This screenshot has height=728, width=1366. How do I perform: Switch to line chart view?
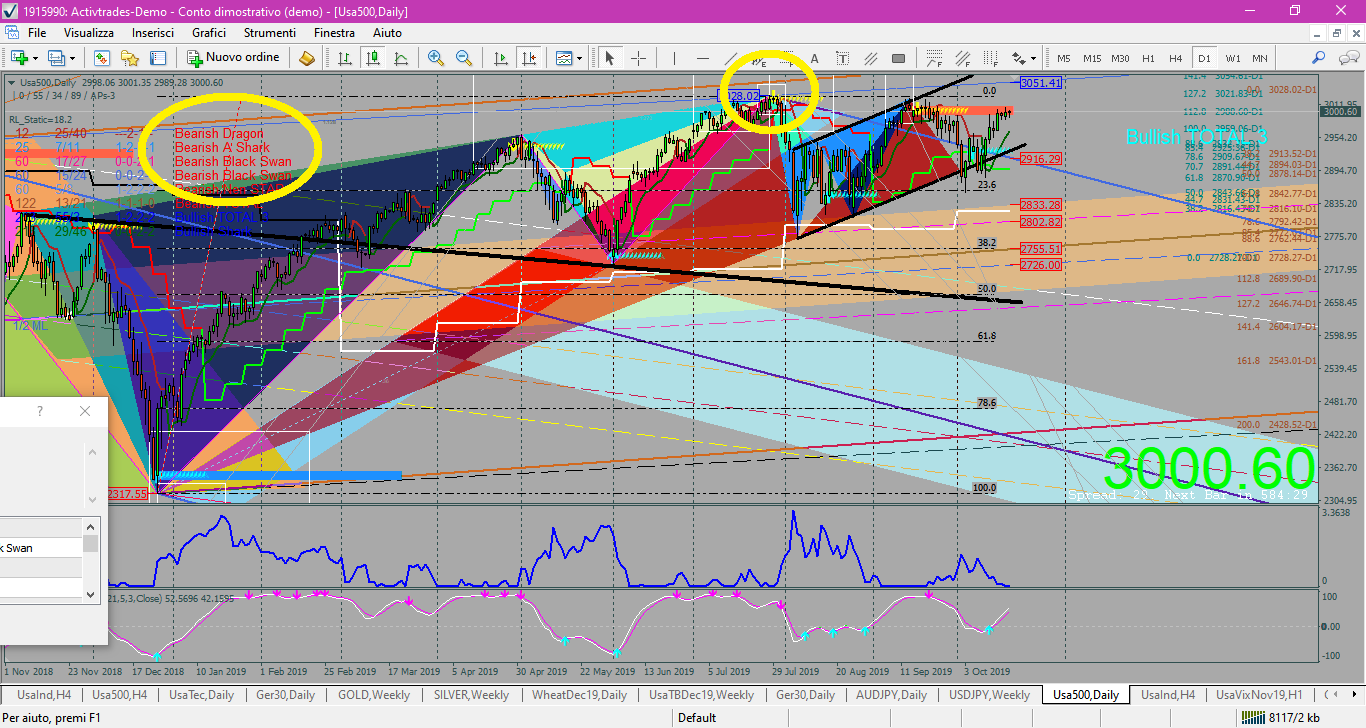point(401,58)
